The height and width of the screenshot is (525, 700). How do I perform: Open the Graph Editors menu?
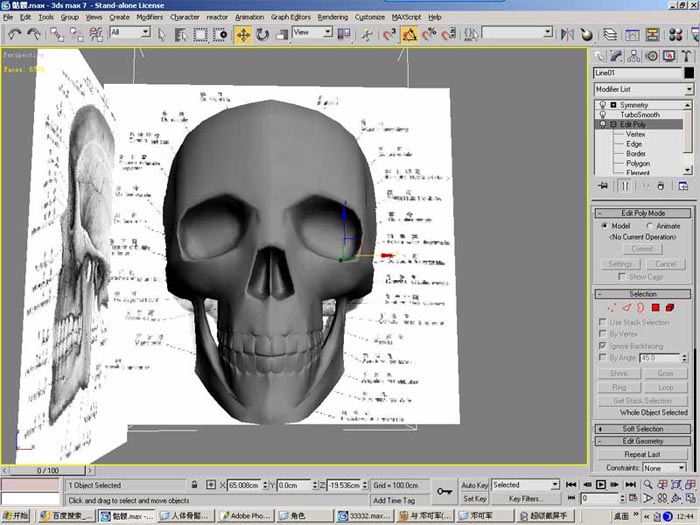(291, 17)
